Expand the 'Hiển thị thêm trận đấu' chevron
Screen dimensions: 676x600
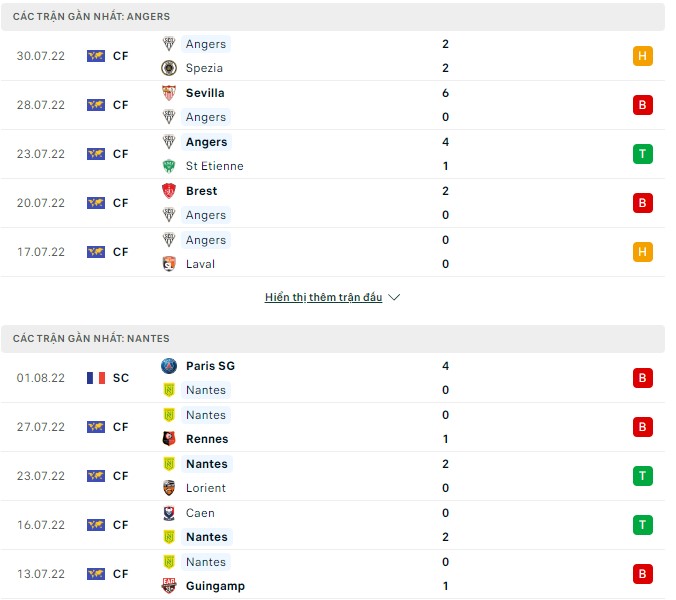coord(394,298)
